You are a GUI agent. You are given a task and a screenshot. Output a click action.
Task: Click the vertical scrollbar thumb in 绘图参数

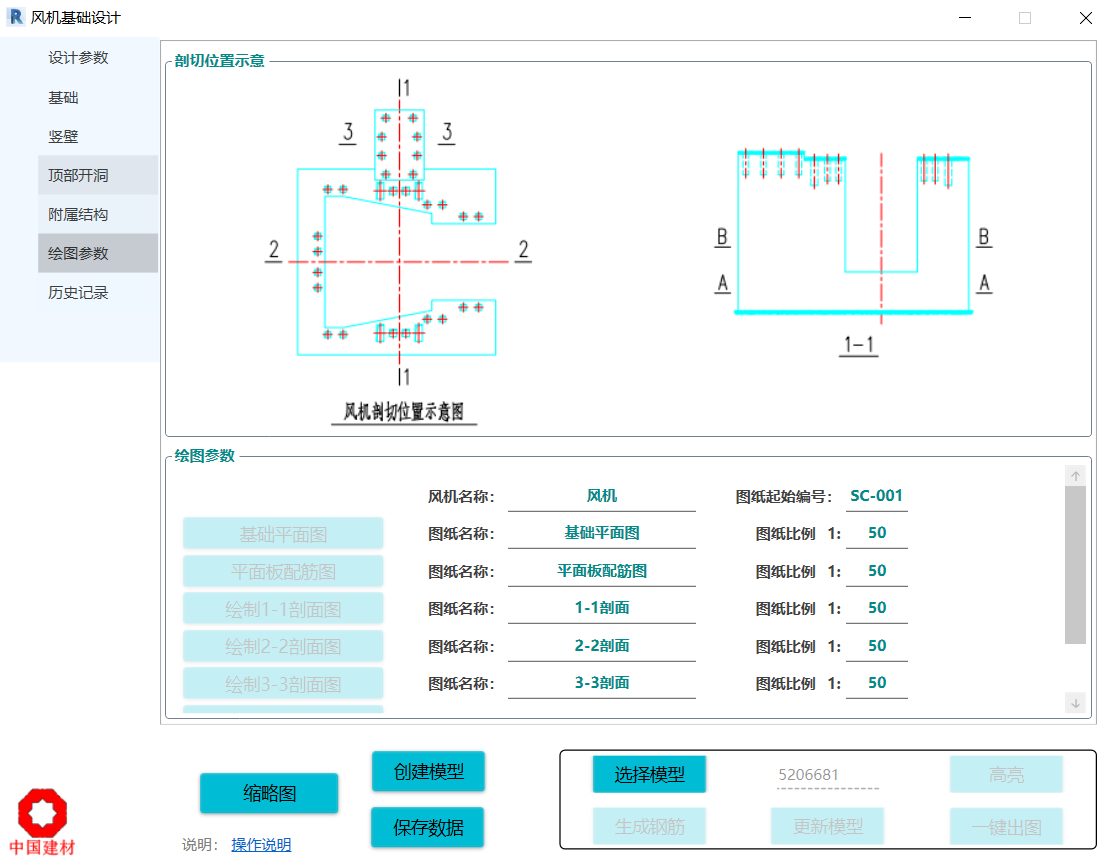1075,565
